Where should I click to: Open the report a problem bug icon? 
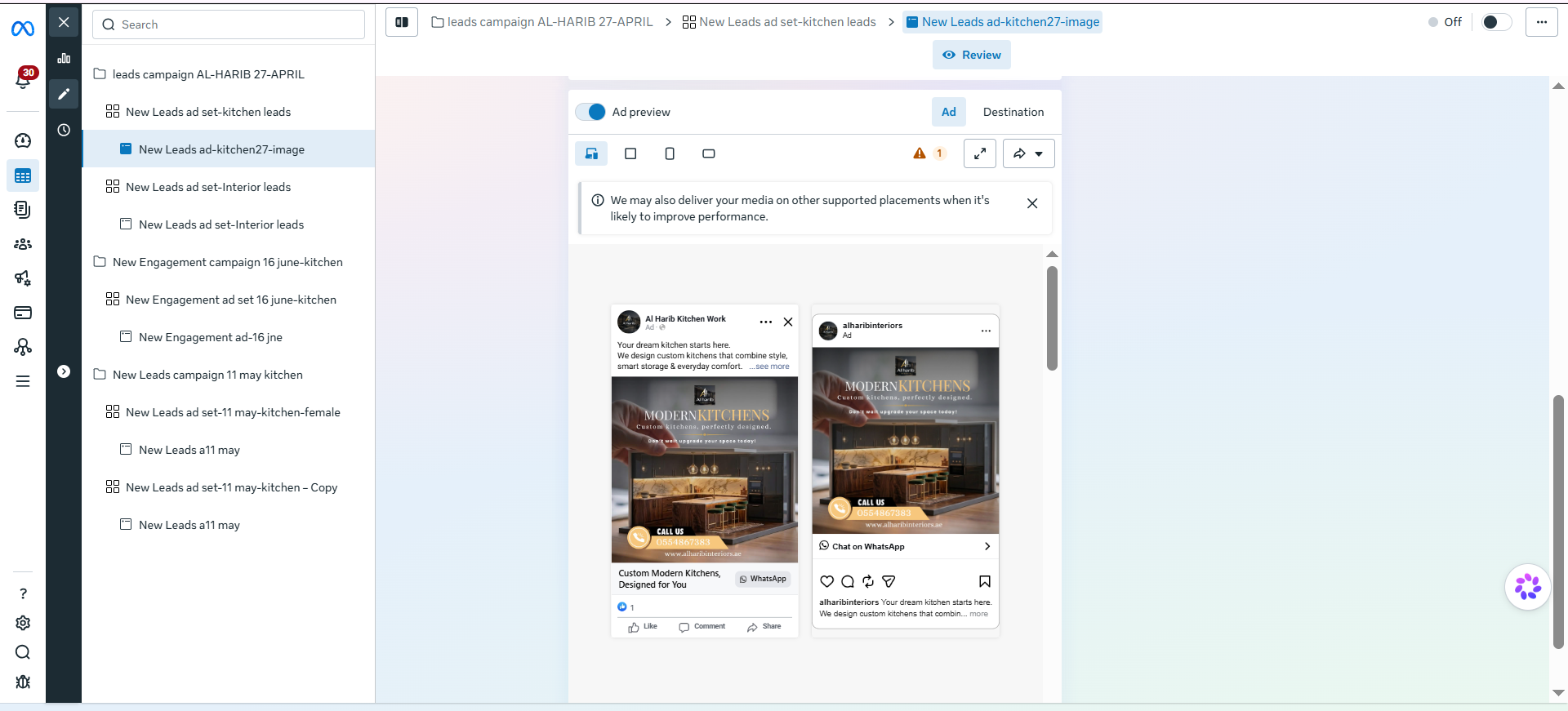point(23,682)
